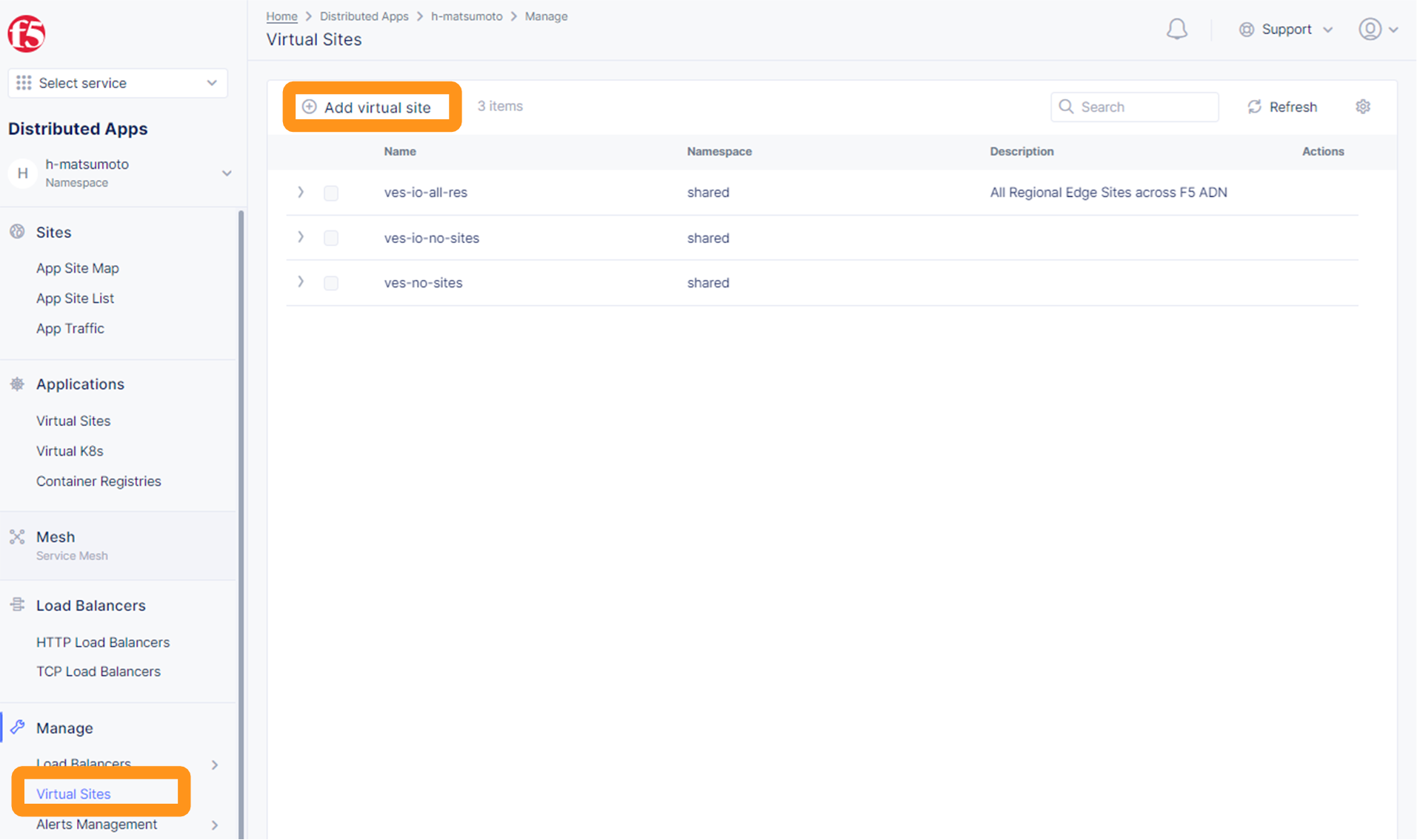Click into the Search field
The height and width of the screenshot is (840, 1417).
[1134, 107]
